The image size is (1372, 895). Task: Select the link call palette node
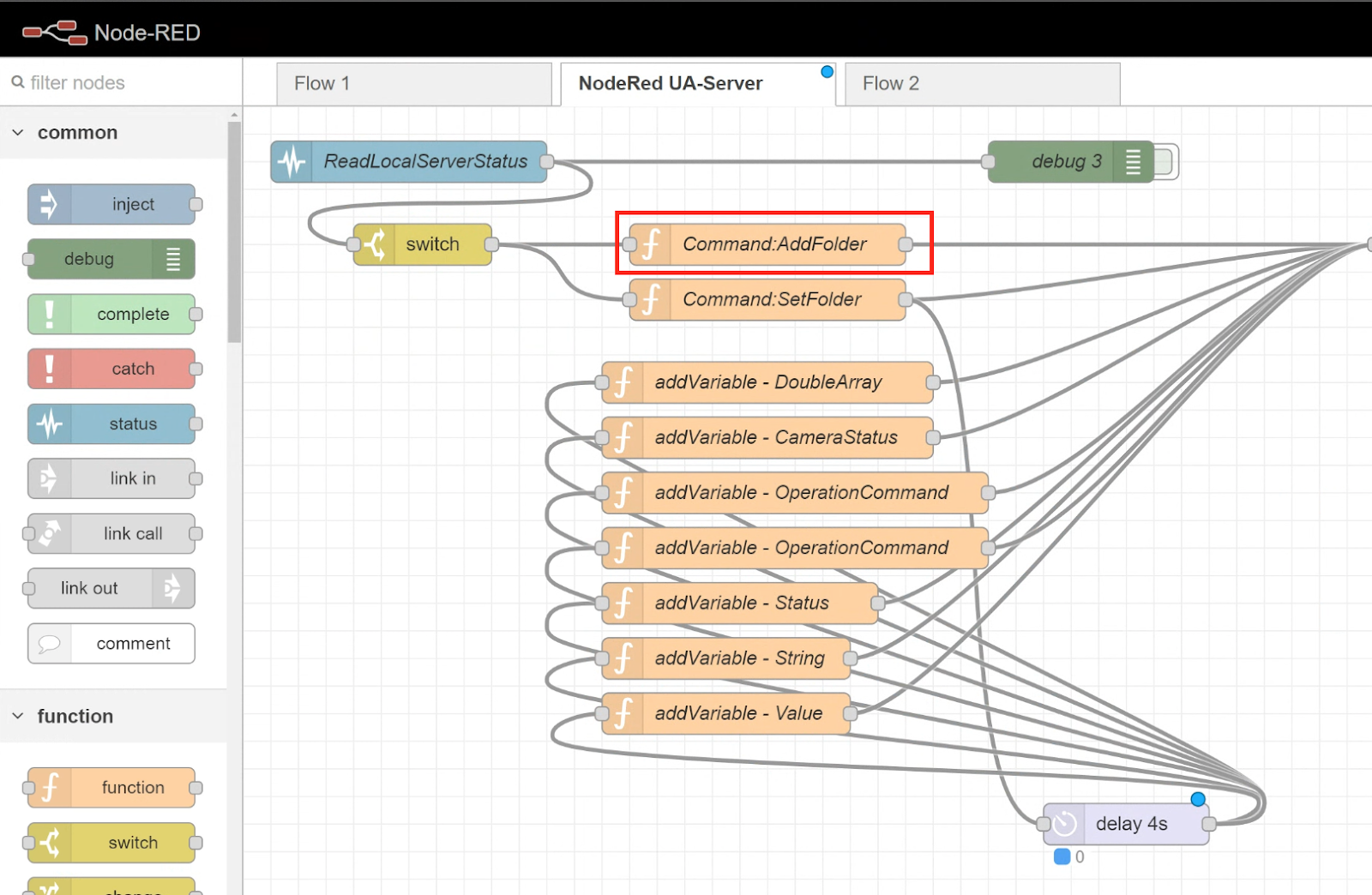(x=111, y=533)
